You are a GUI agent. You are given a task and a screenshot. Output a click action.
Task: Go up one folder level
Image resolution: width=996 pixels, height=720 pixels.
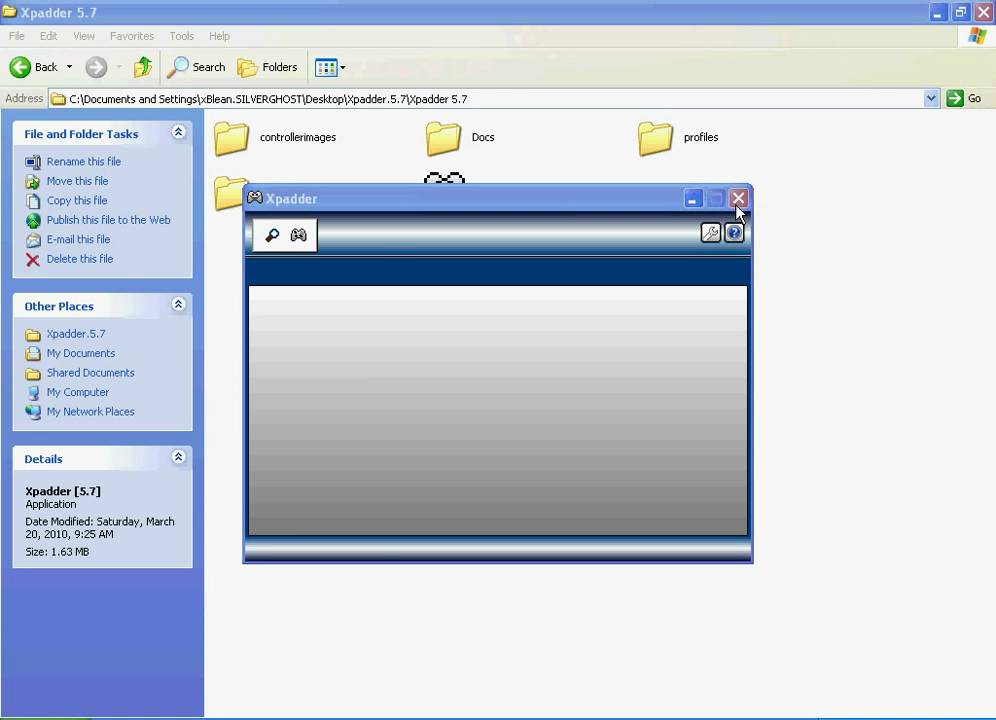[143, 67]
